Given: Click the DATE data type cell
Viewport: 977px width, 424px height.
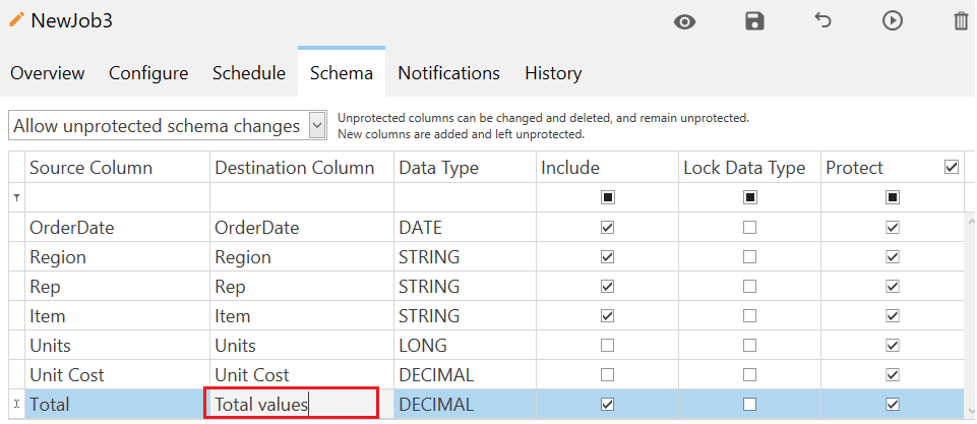Looking at the screenshot, I should point(465,228).
